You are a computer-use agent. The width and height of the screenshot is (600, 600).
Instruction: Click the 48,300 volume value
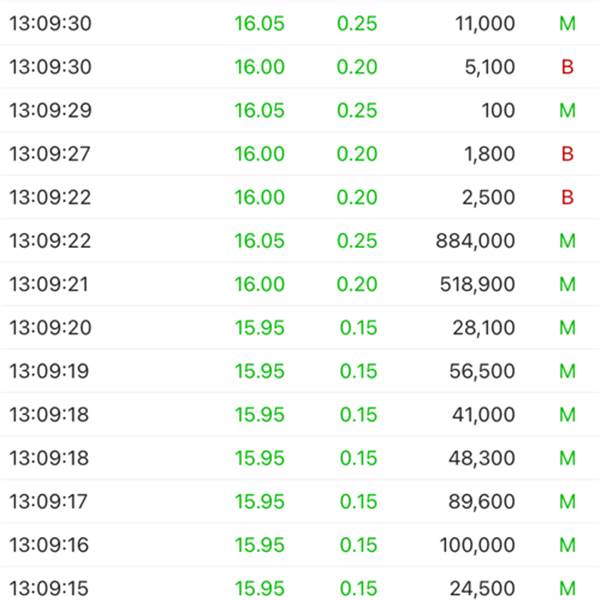482,458
